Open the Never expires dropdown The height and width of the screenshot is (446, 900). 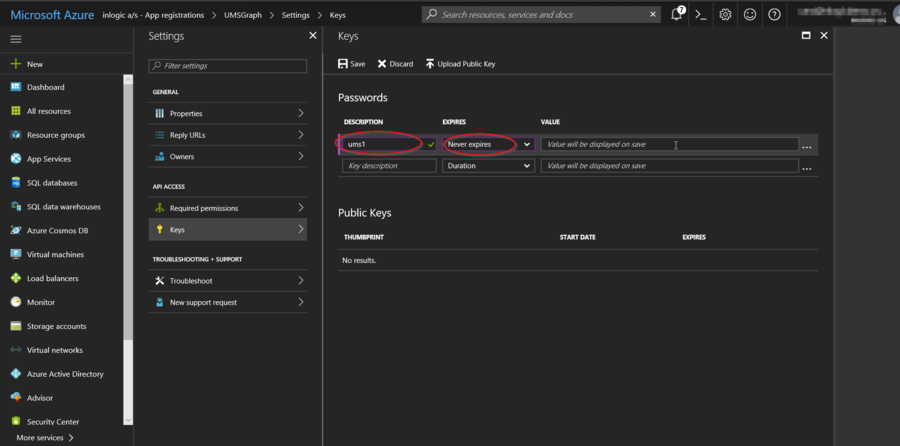488,145
